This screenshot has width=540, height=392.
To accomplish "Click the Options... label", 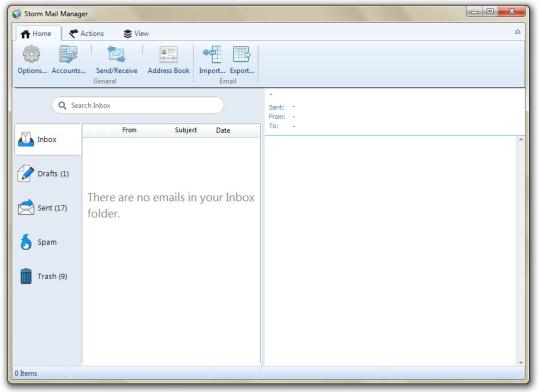I will pyautogui.click(x=32, y=71).
